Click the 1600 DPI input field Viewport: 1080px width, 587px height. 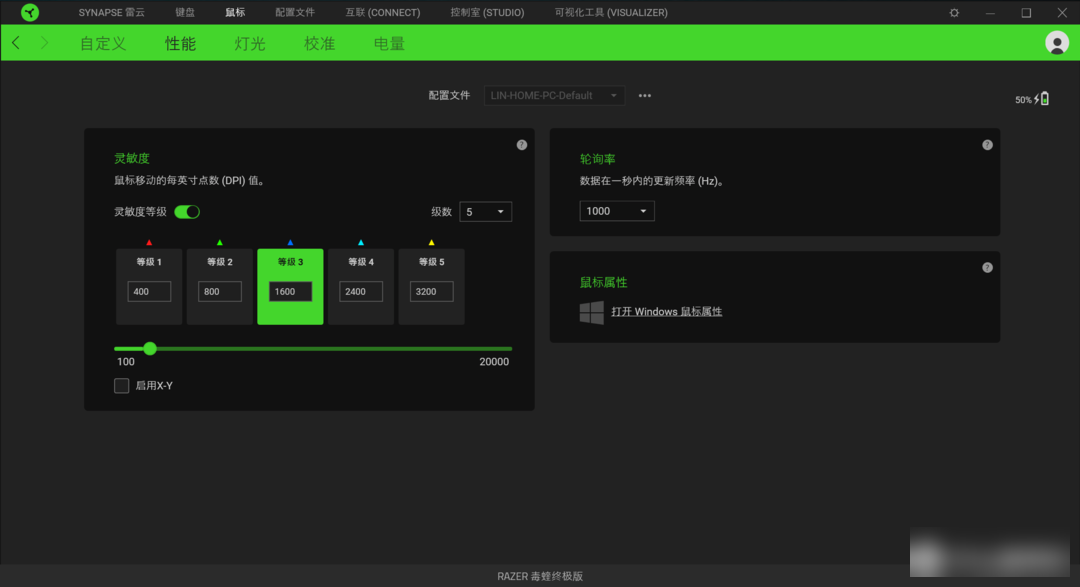click(x=290, y=291)
